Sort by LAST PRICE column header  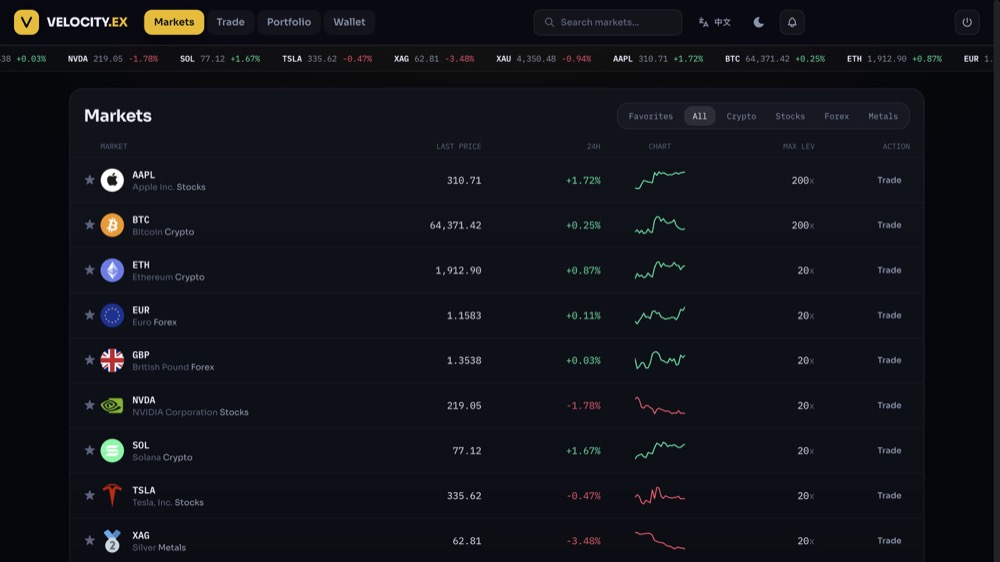(459, 147)
